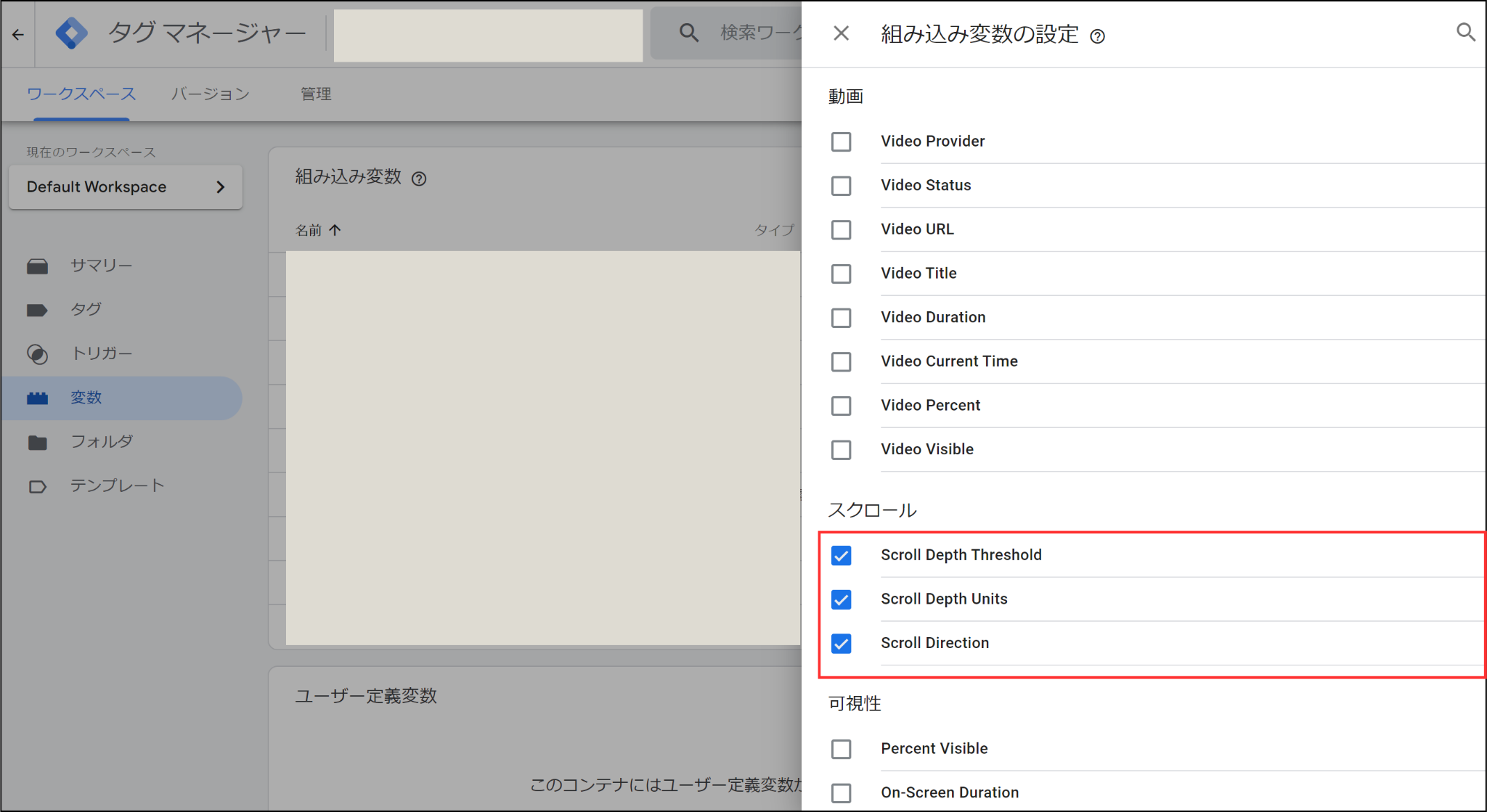Screen dimensions: 1487x812
Task: Open the 管理 tab
Action: 316,94
